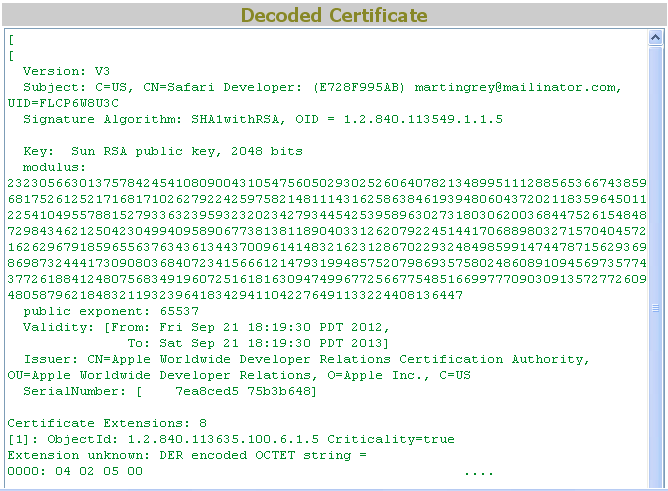This screenshot has height=491, width=668.
Task: Click modulus line starting with 7298434621
Action: [327, 231]
